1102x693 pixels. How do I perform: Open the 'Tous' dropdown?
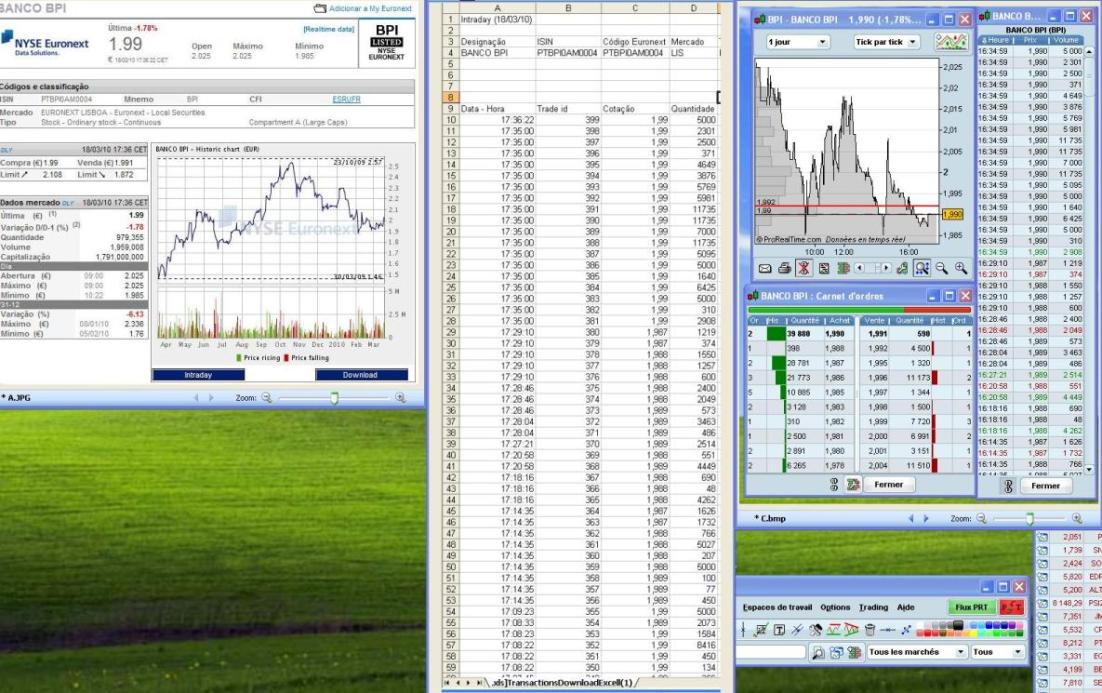click(997, 652)
